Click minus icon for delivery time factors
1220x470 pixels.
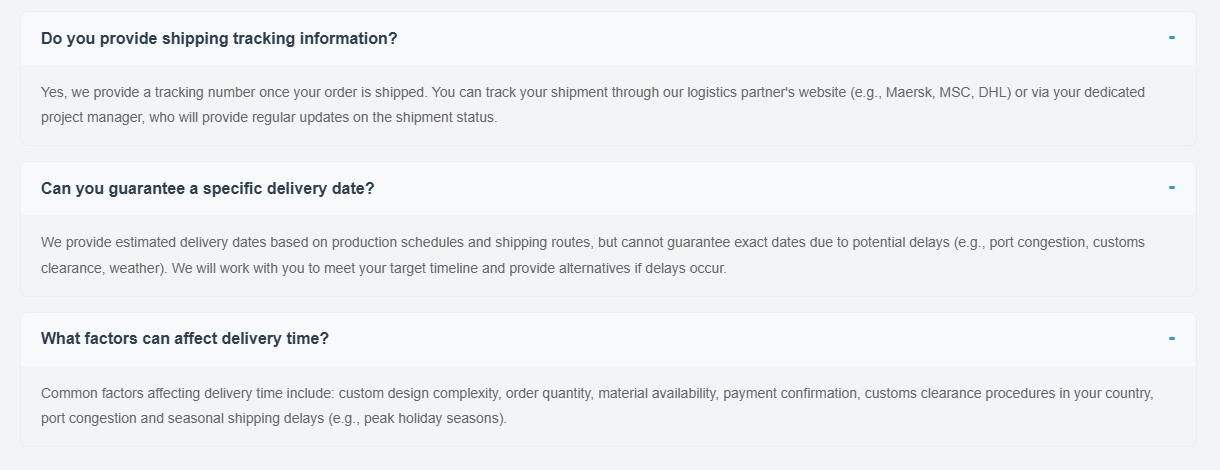point(1171,339)
